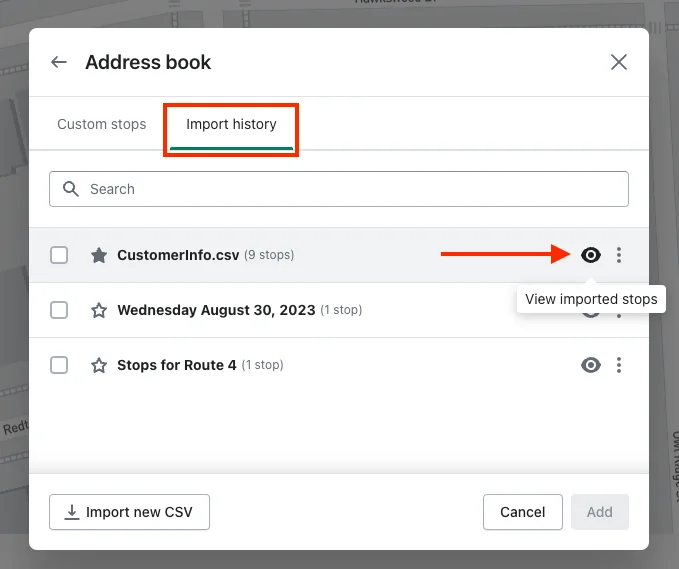679x569 pixels.
Task: Tick the Stops for Route 4 checkbox
Action: pos(59,365)
